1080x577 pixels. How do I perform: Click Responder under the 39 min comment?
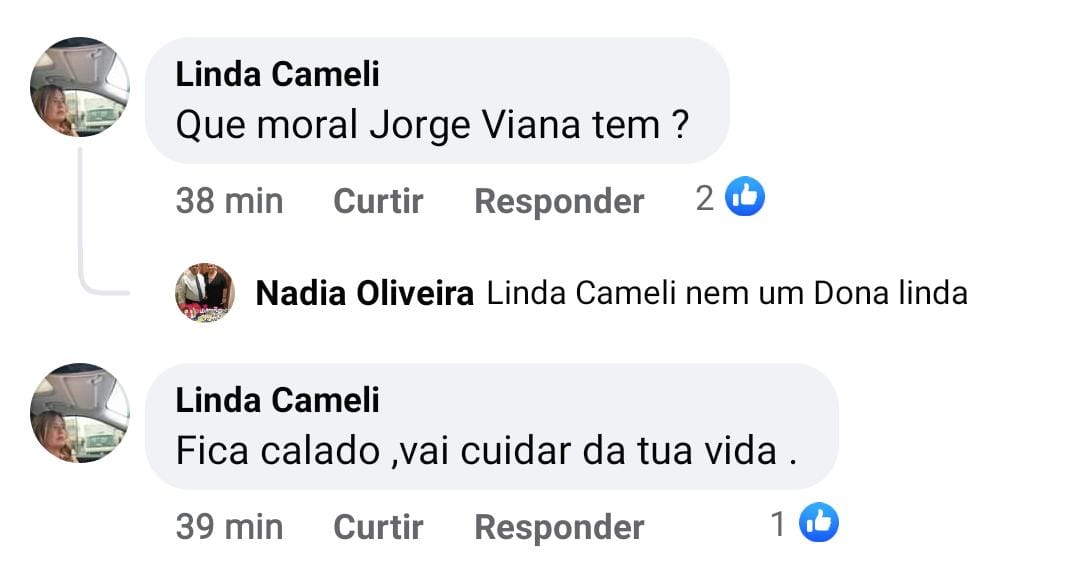[x=559, y=527]
